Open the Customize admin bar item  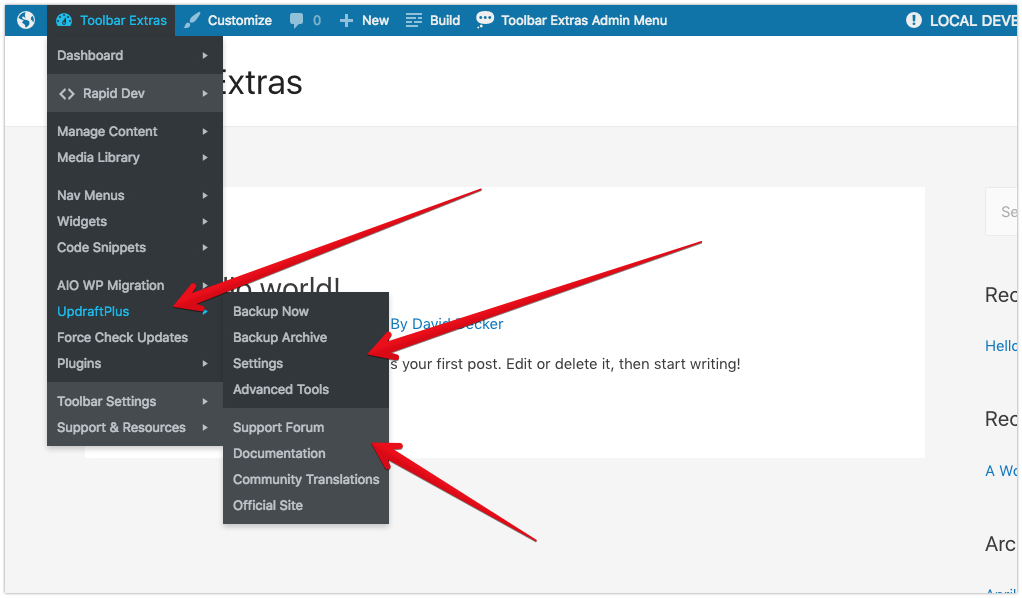pos(227,20)
